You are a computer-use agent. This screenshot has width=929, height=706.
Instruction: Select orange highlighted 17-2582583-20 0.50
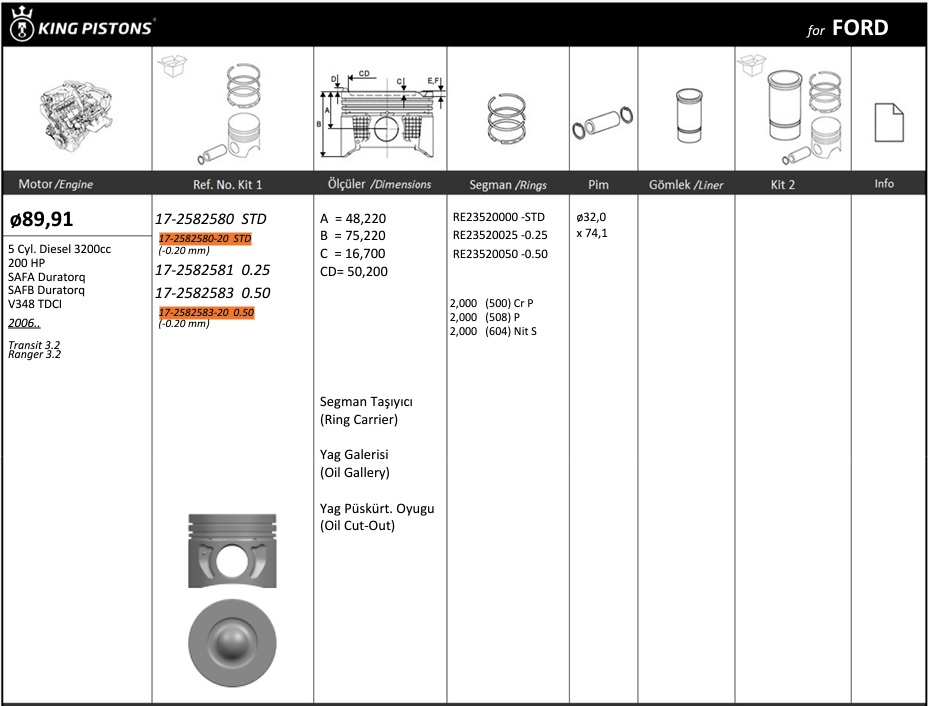pyautogui.click(x=207, y=312)
